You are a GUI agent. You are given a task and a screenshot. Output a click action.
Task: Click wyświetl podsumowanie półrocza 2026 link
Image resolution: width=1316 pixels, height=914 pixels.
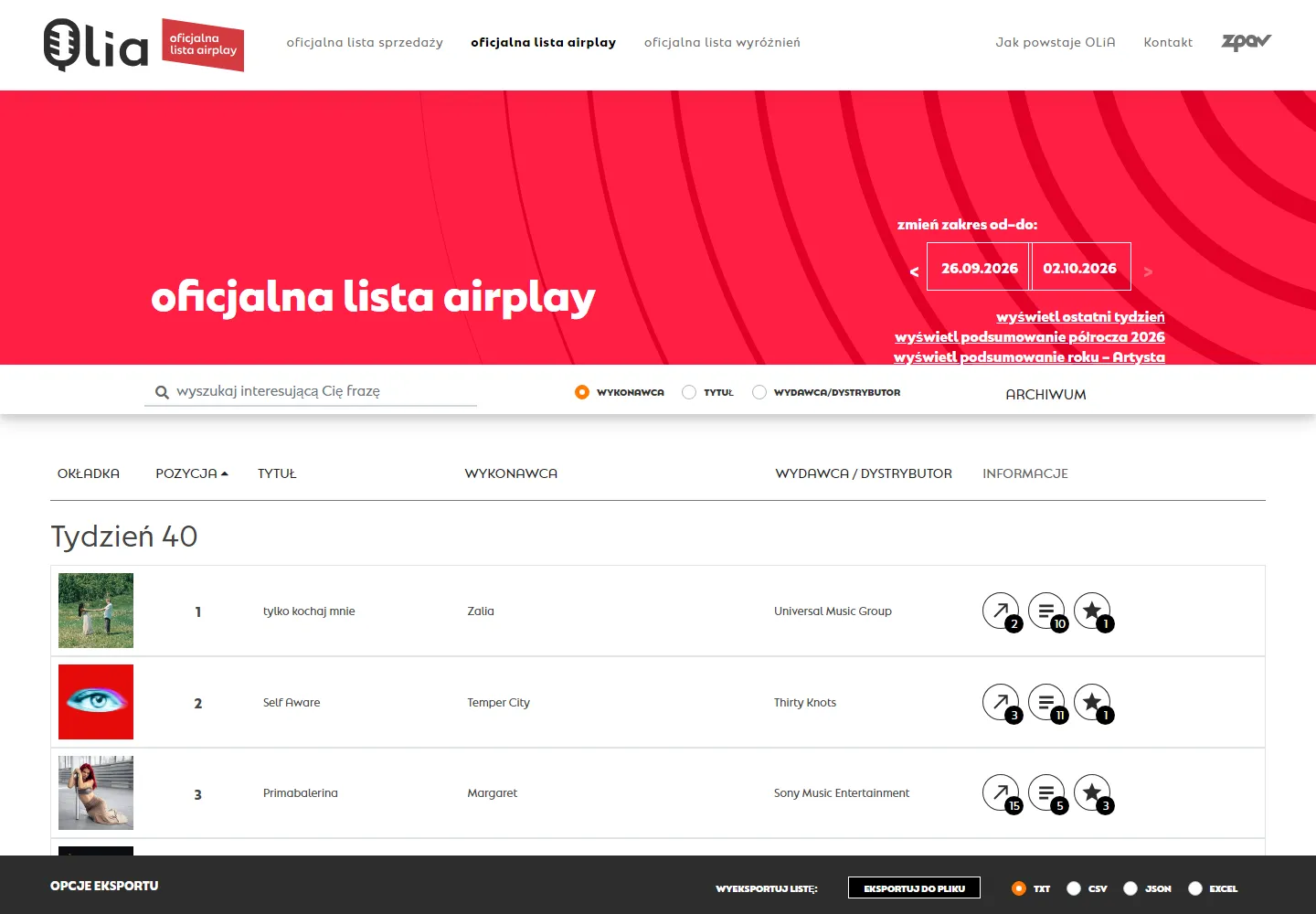[x=1030, y=337]
